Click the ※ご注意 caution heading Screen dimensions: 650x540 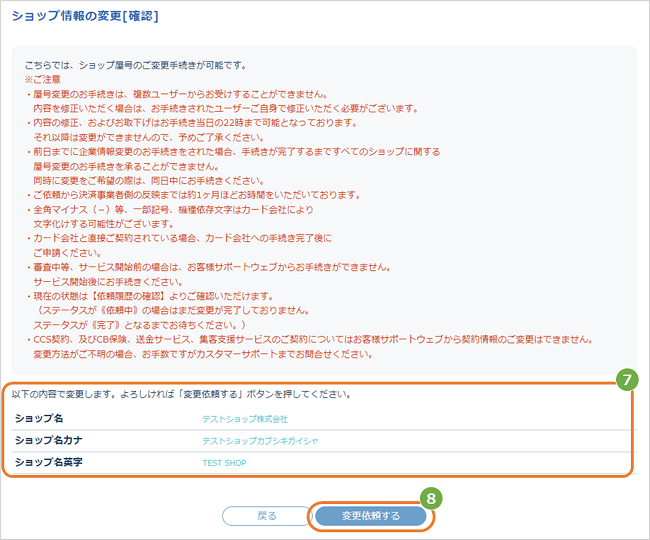pos(43,80)
